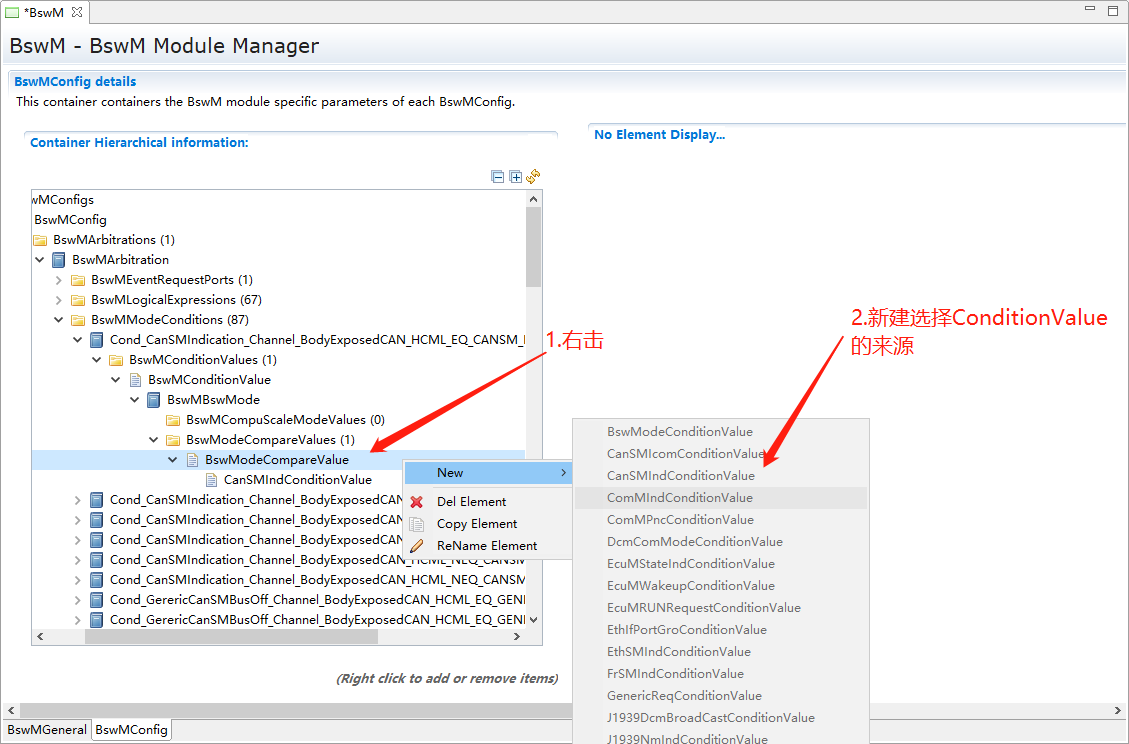Click the expand all tree icon

(x=516, y=177)
